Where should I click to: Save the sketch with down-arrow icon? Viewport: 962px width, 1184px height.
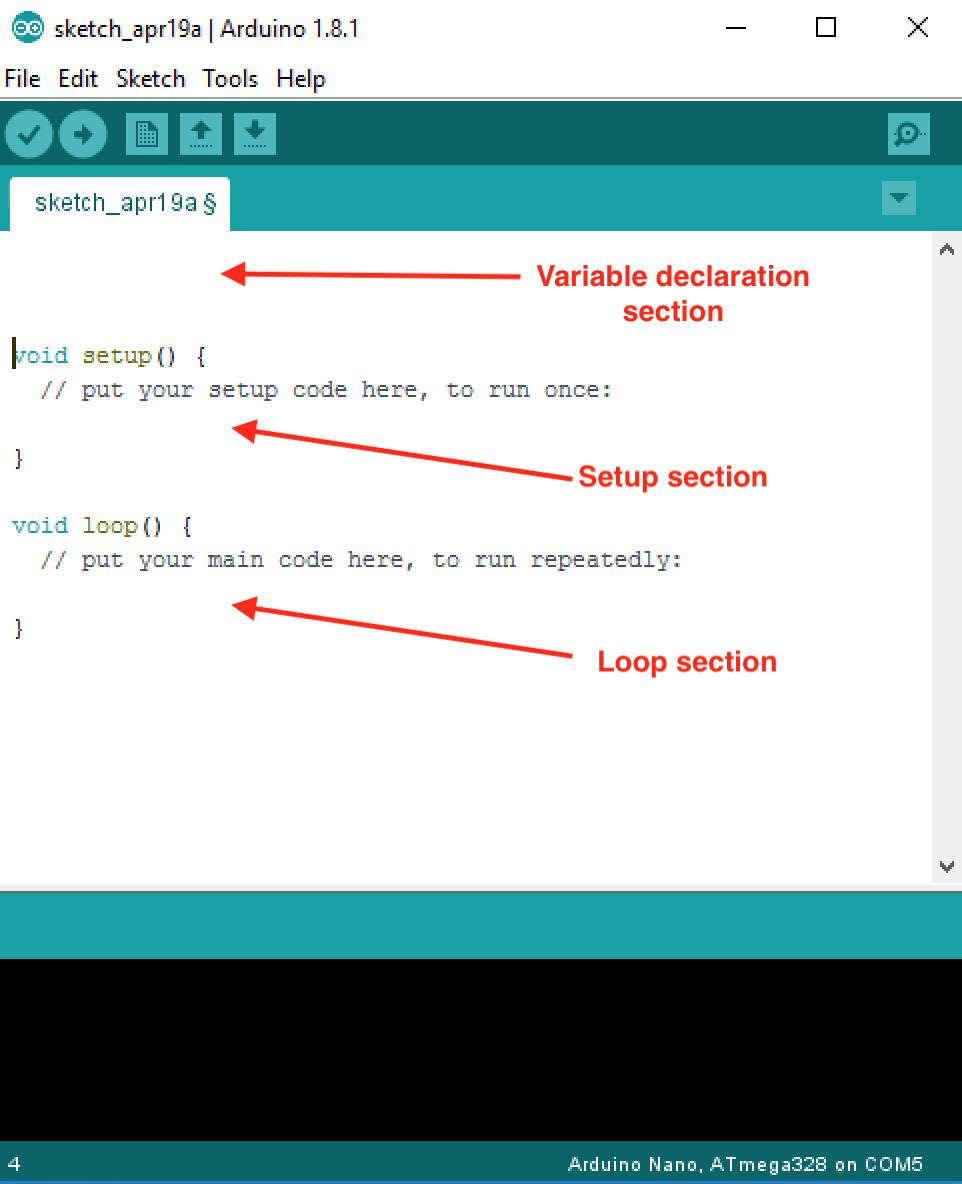(x=255, y=134)
